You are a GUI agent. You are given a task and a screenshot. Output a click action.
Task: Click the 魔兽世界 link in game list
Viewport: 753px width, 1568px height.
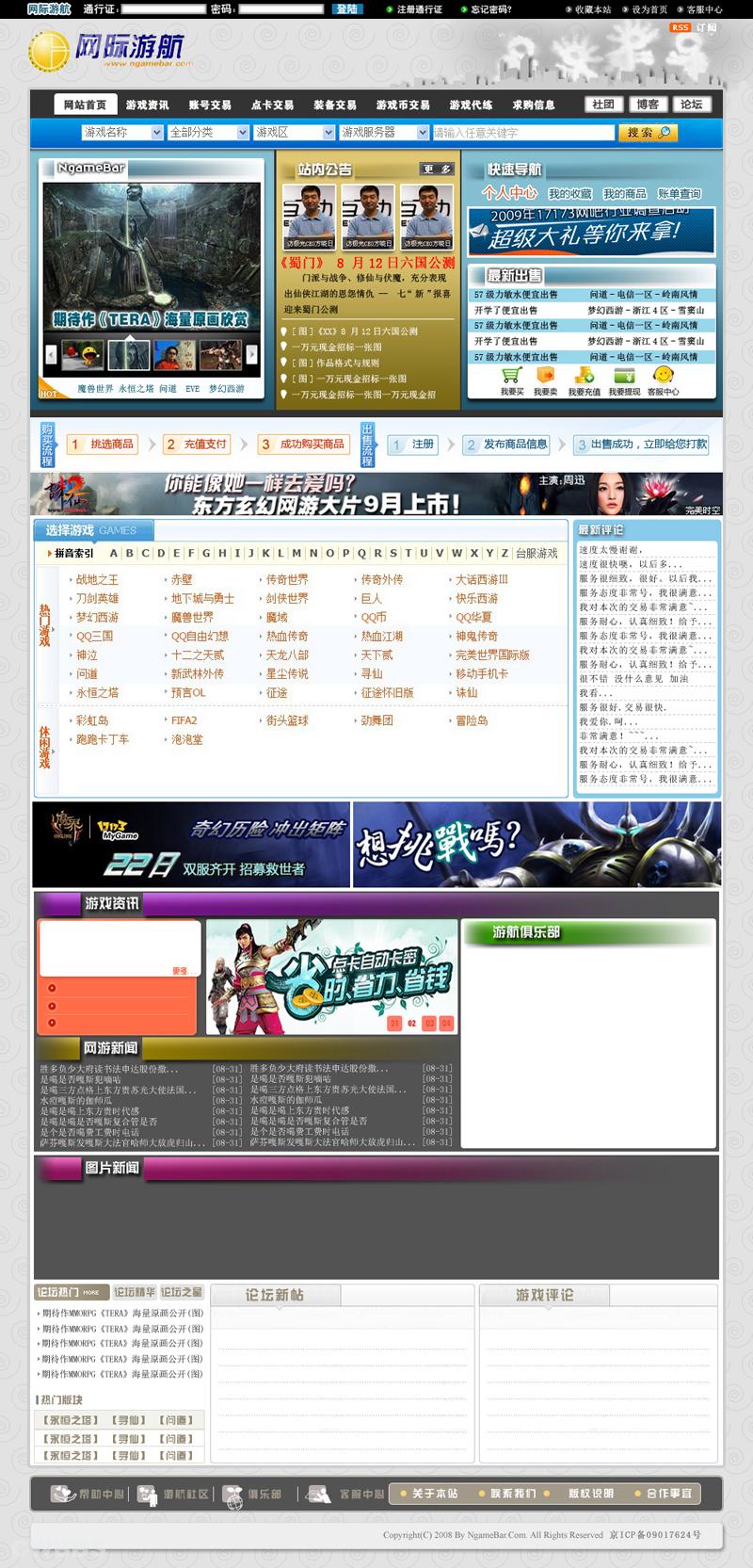pyautogui.click(x=192, y=618)
